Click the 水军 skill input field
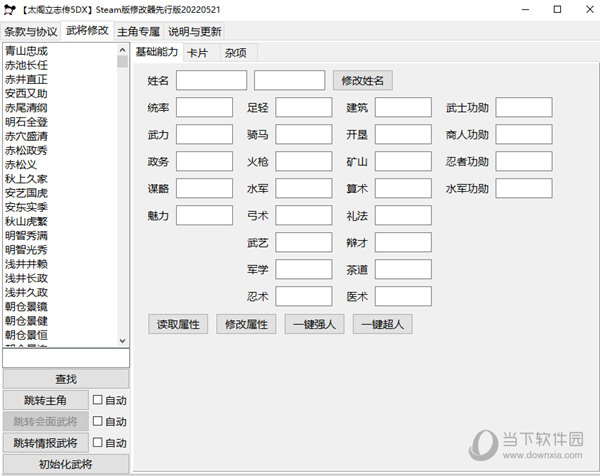 [304, 188]
